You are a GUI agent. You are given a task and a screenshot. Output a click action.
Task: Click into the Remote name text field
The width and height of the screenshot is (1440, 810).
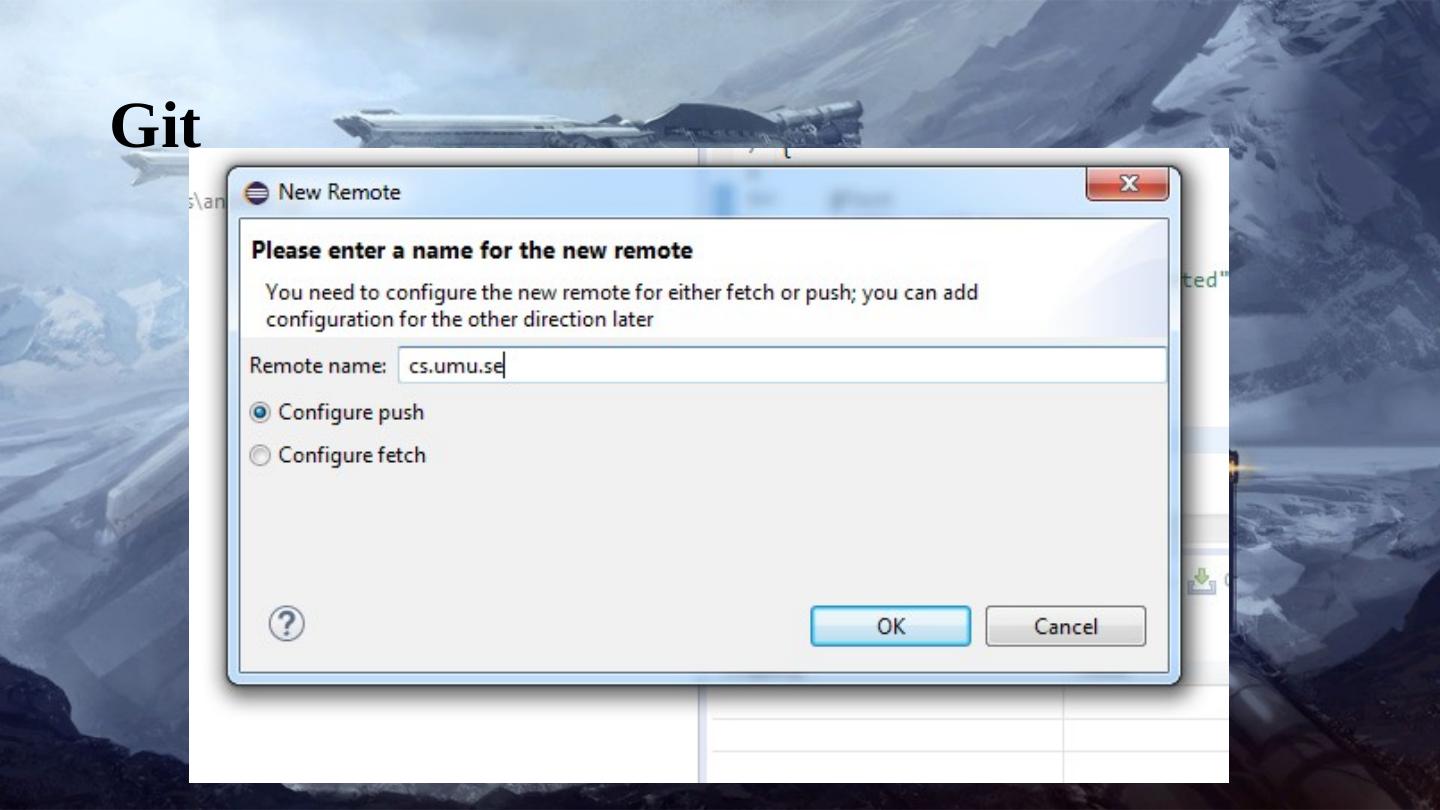coord(782,365)
